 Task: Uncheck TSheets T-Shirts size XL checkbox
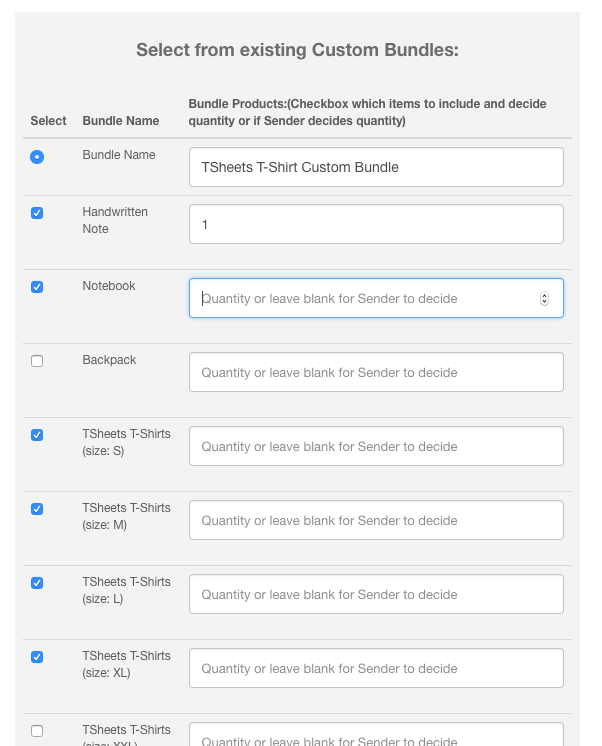click(37, 657)
